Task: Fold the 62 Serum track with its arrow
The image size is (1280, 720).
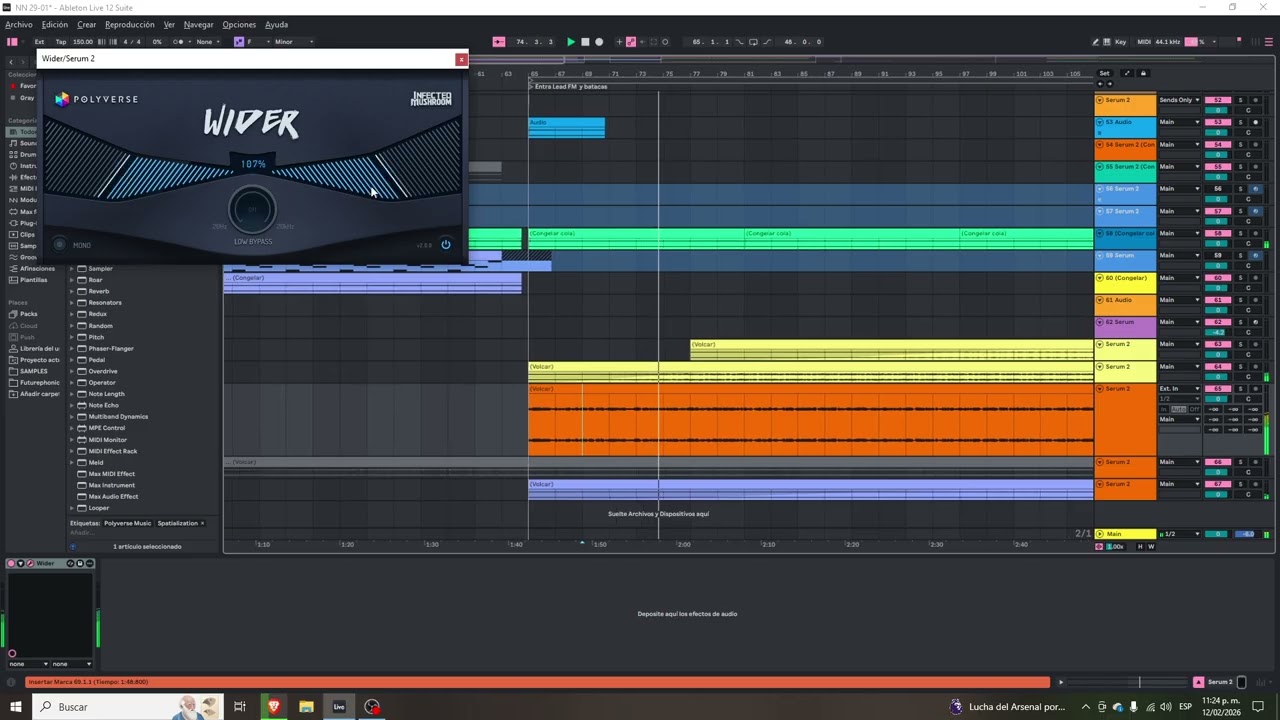Action: coord(1100,322)
